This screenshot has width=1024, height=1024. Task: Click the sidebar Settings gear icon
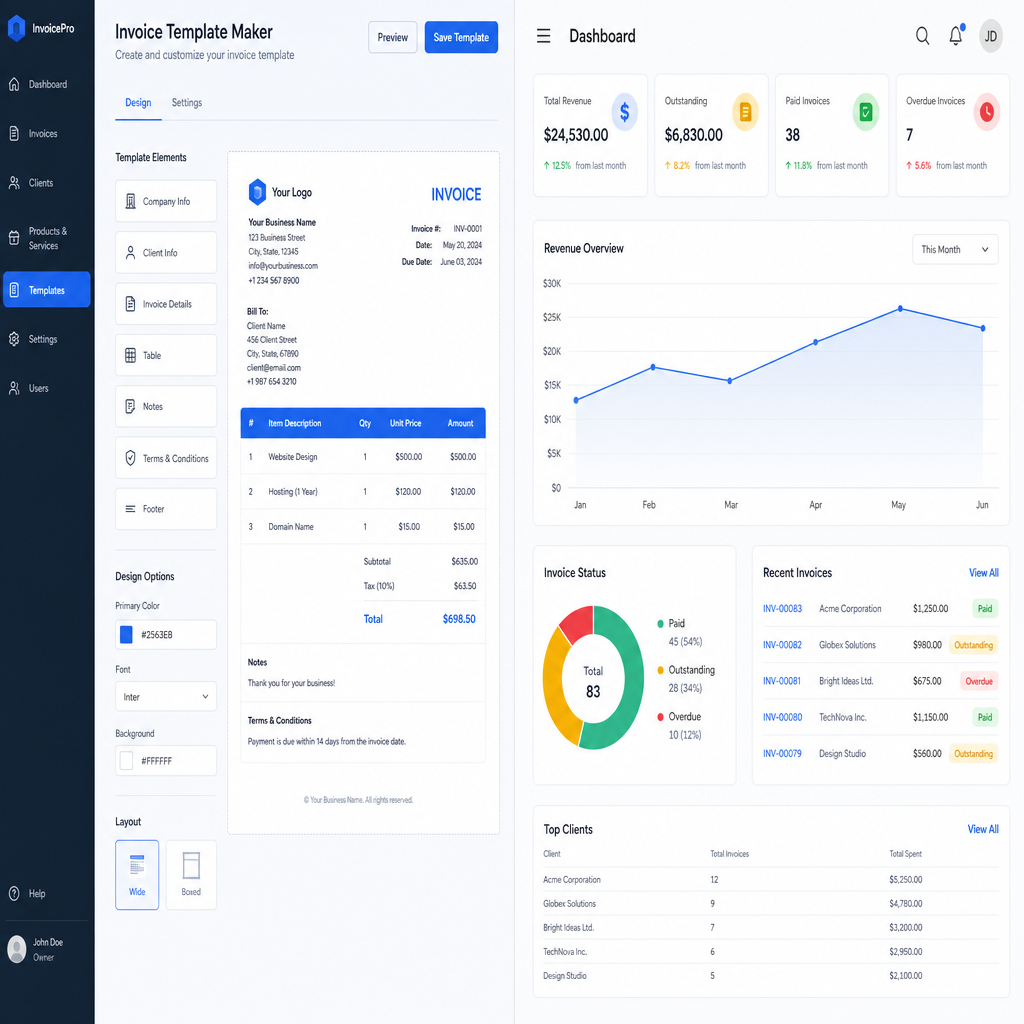[x=14, y=339]
